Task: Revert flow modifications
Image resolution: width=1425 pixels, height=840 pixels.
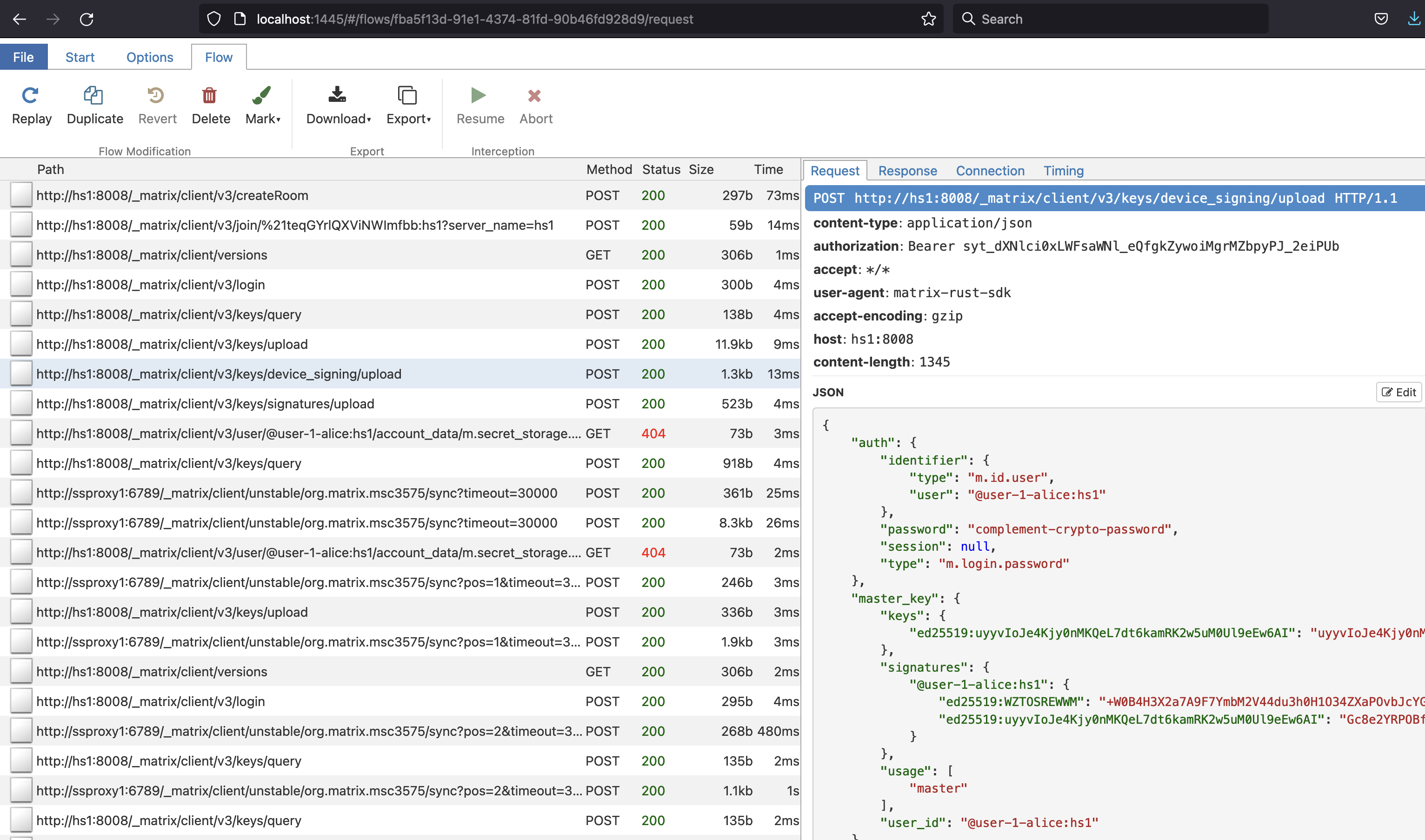Action: [157, 105]
